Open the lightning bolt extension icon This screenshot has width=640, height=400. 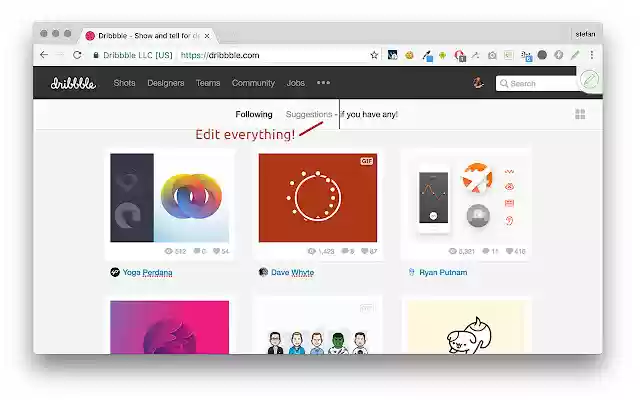pyautogui.click(x=559, y=55)
